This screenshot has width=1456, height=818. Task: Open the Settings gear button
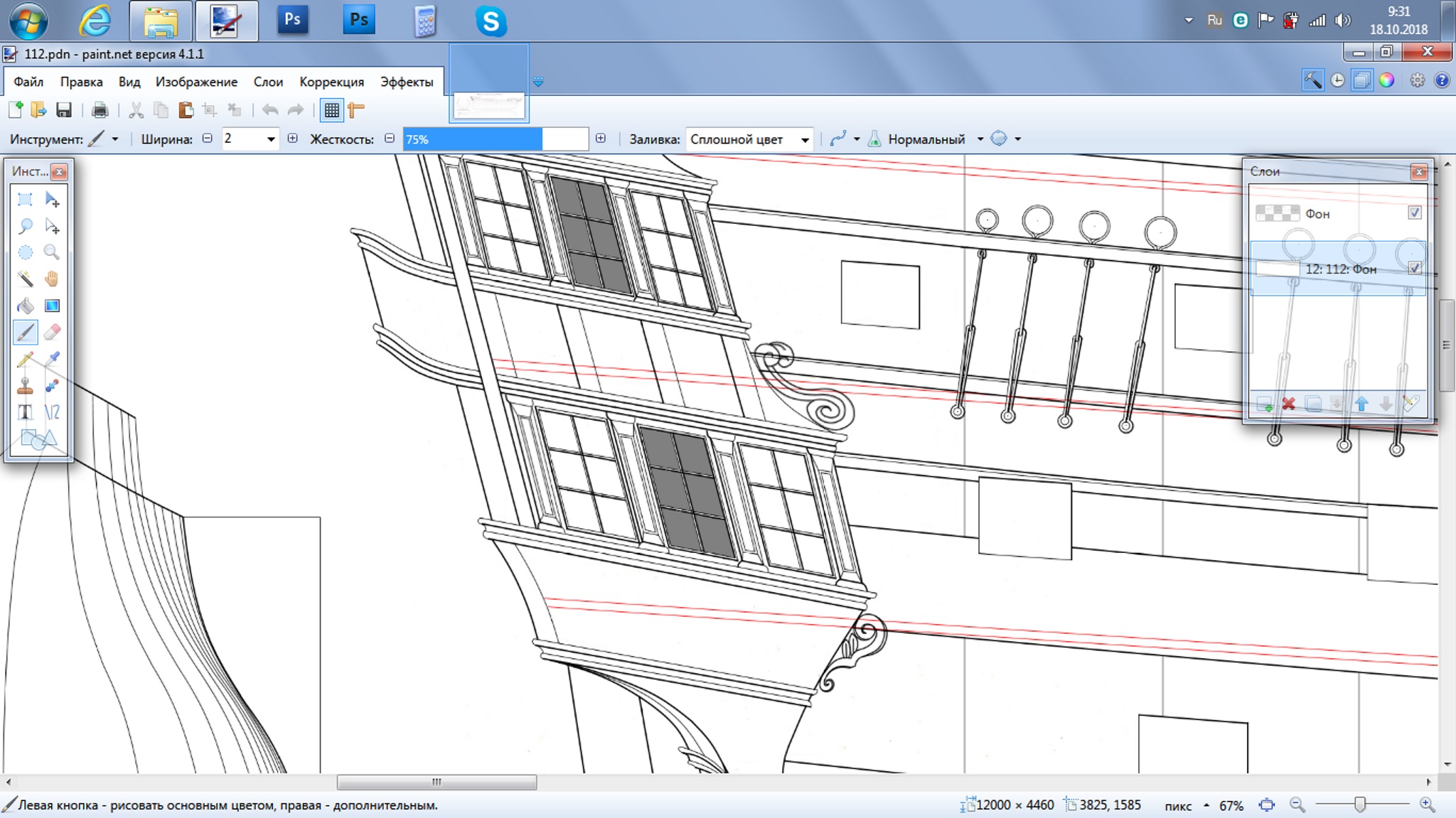(1418, 80)
